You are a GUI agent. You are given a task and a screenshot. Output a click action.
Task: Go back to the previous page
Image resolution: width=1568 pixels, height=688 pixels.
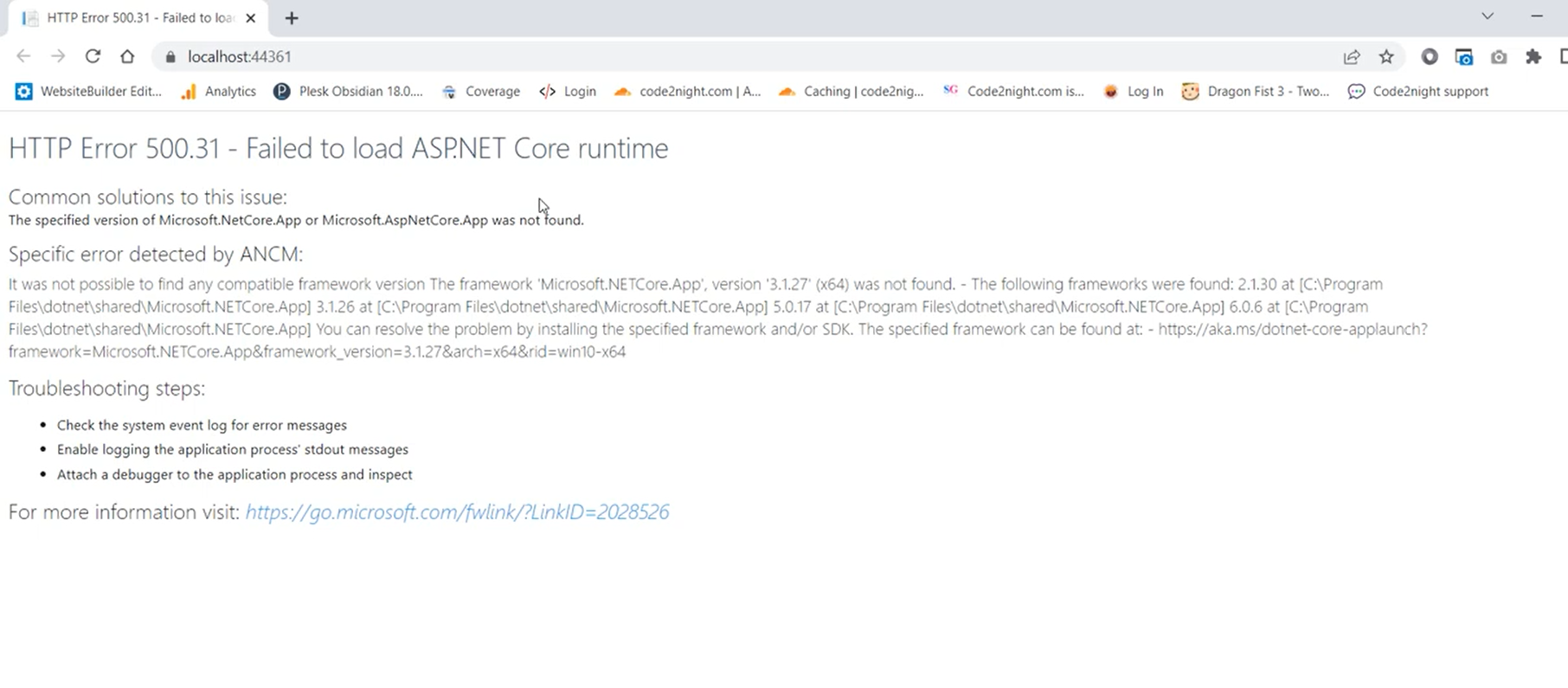[23, 56]
